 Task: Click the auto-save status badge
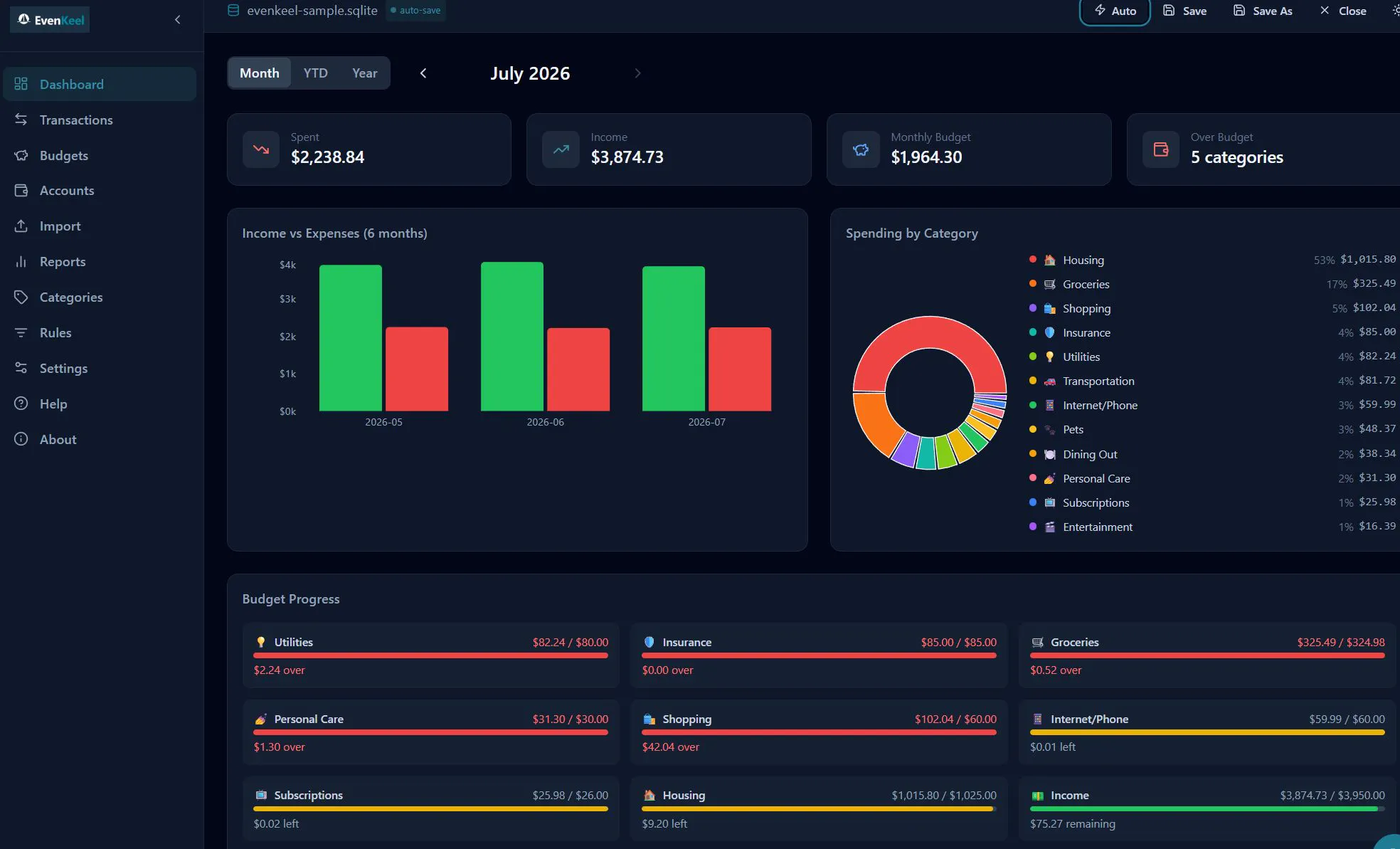click(415, 11)
